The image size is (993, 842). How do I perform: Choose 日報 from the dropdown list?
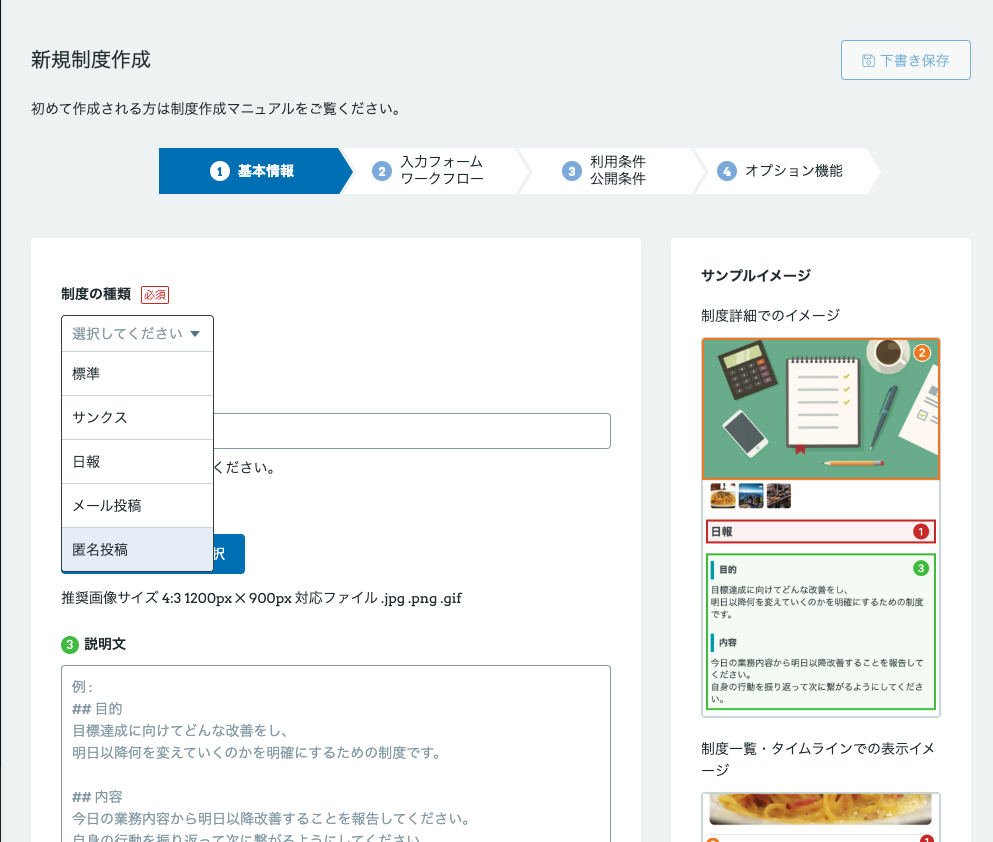pos(137,462)
